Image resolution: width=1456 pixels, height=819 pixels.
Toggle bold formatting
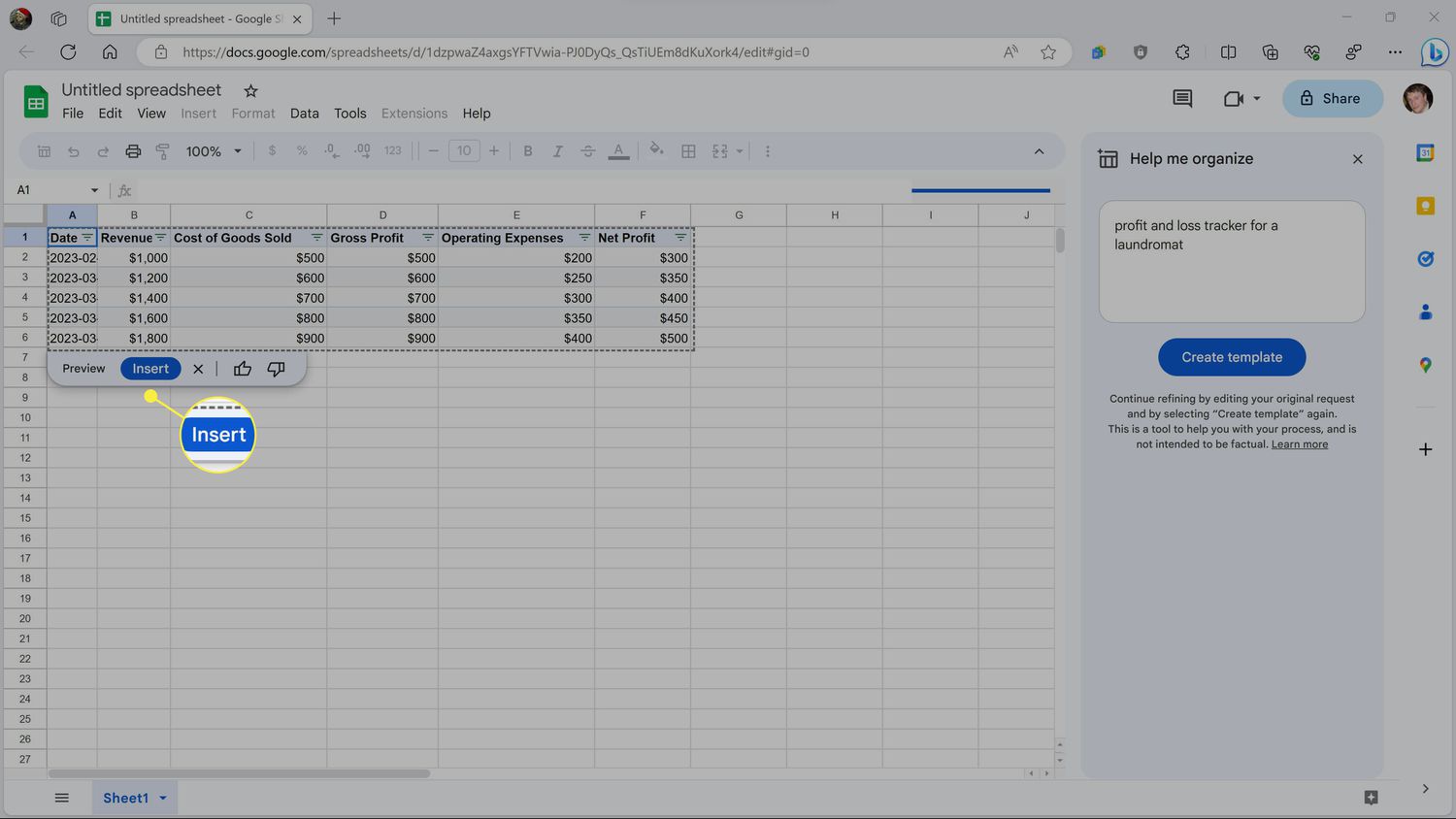tap(527, 151)
